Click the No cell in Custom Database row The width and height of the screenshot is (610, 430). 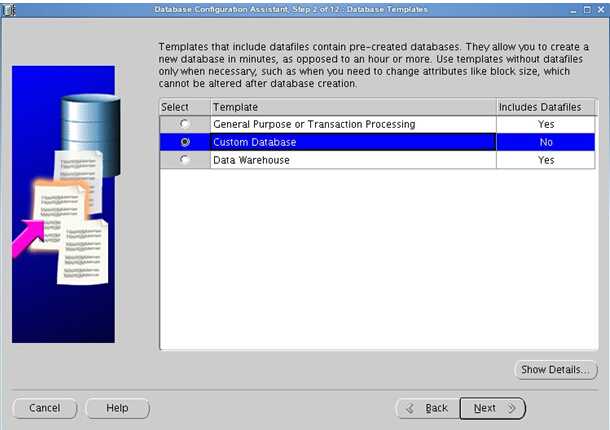point(546,142)
